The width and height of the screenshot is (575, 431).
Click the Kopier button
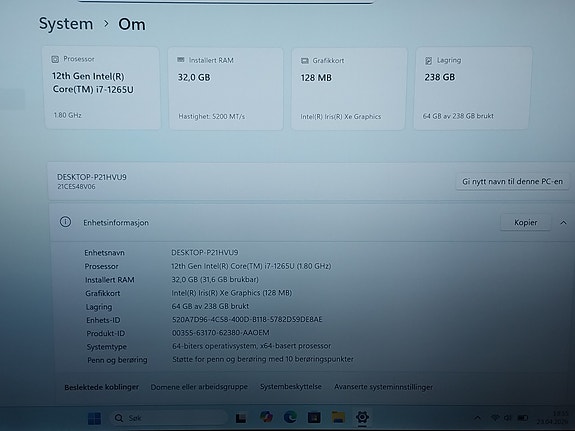coord(525,223)
